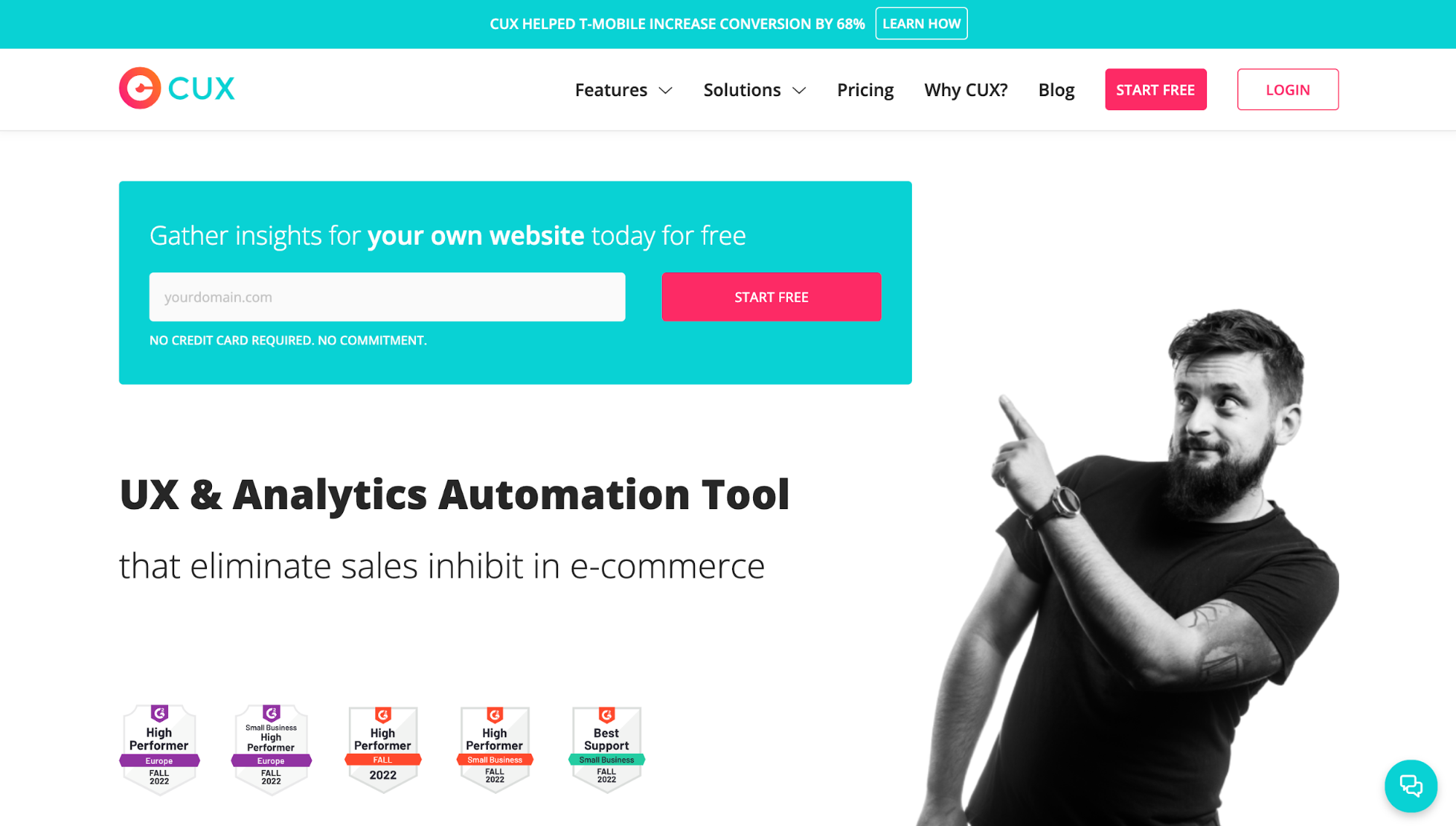Expand the Solutions dropdown menu

click(755, 89)
